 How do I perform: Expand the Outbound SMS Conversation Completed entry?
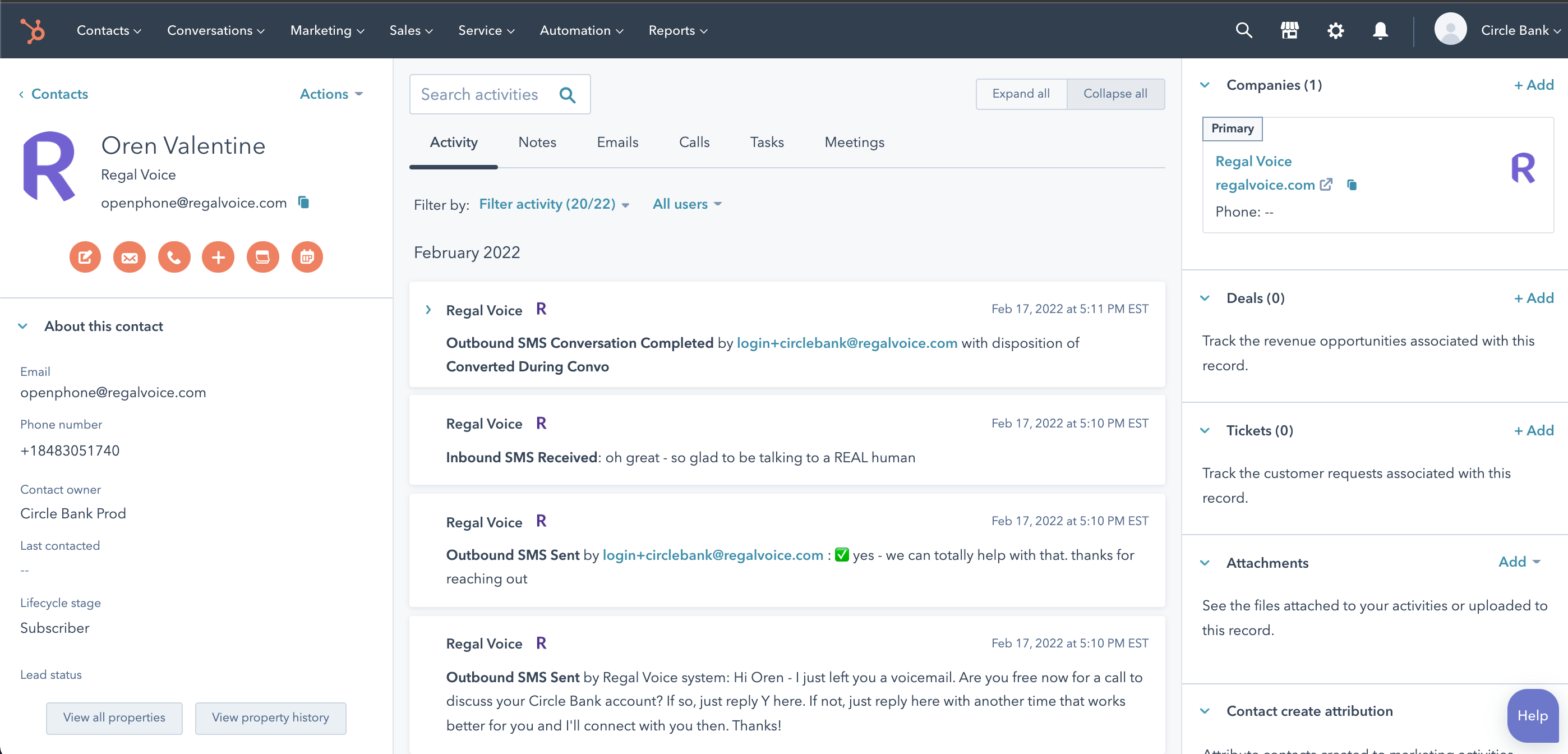428,310
